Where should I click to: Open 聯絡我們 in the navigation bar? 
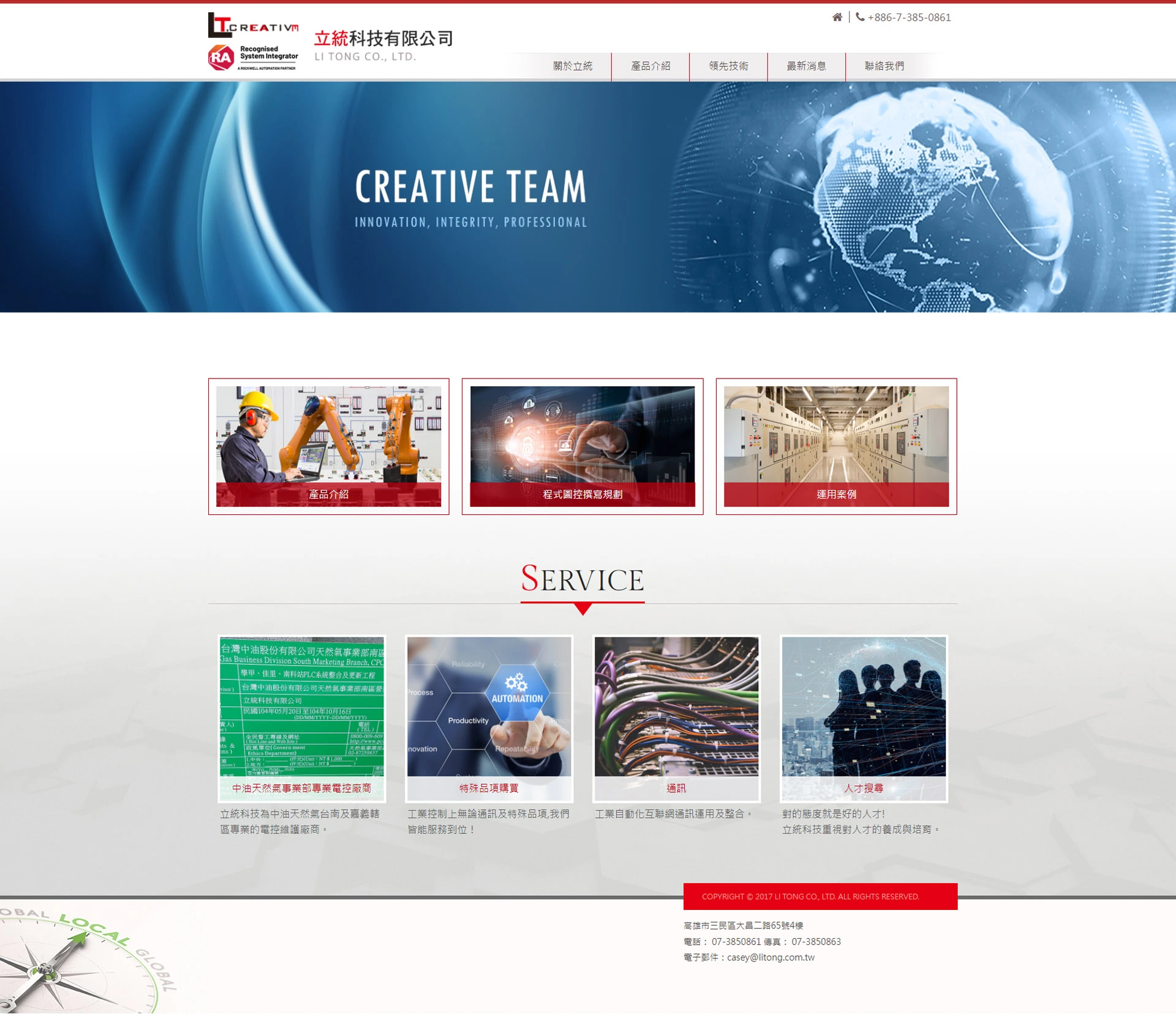pyautogui.click(x=884, y=66)
